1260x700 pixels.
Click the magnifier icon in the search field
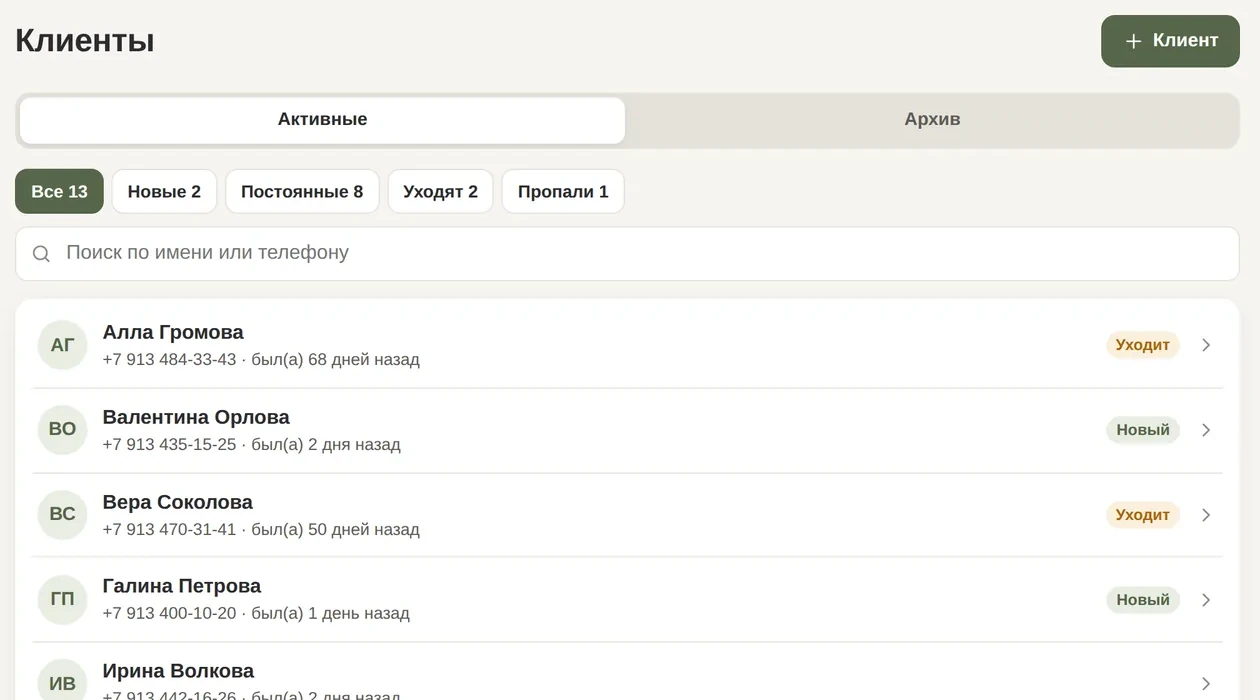click(x=41, y=254)
